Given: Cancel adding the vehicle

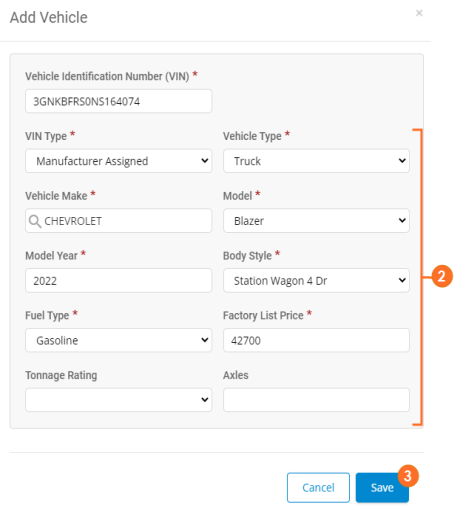Looking at the screenshot, I should [x=318, y=488].
